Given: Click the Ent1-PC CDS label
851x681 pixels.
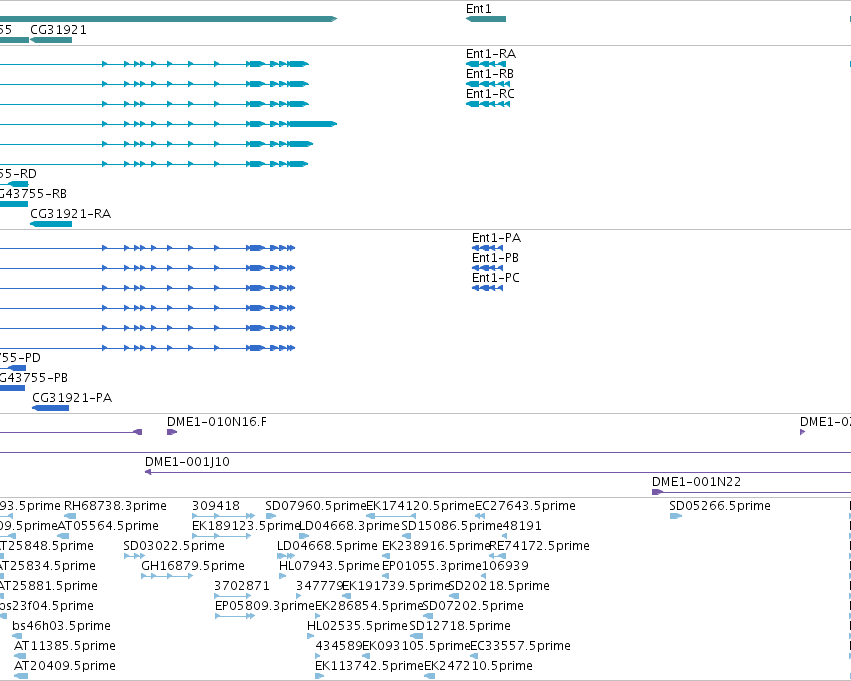Looking at the screenshot, I should tap(496, 278).
